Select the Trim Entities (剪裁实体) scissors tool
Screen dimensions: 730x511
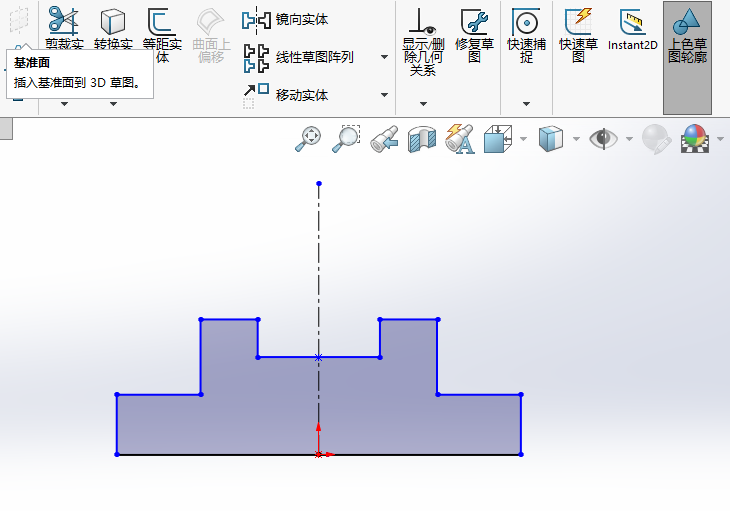point(64,21)
